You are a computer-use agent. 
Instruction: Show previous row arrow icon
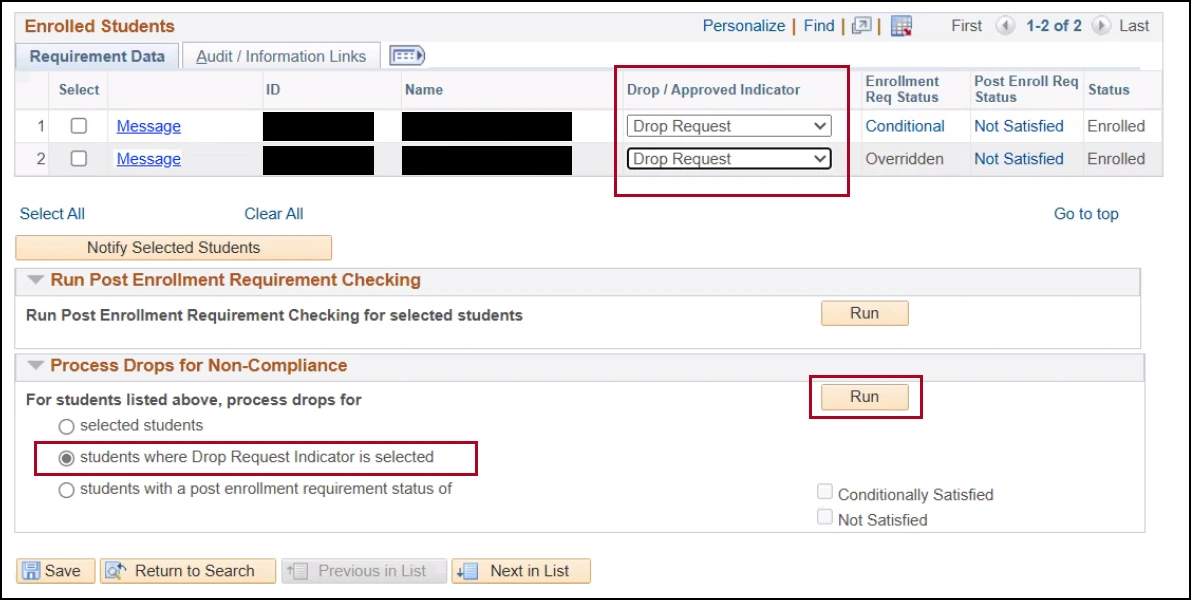click(x=1005, y=26)
